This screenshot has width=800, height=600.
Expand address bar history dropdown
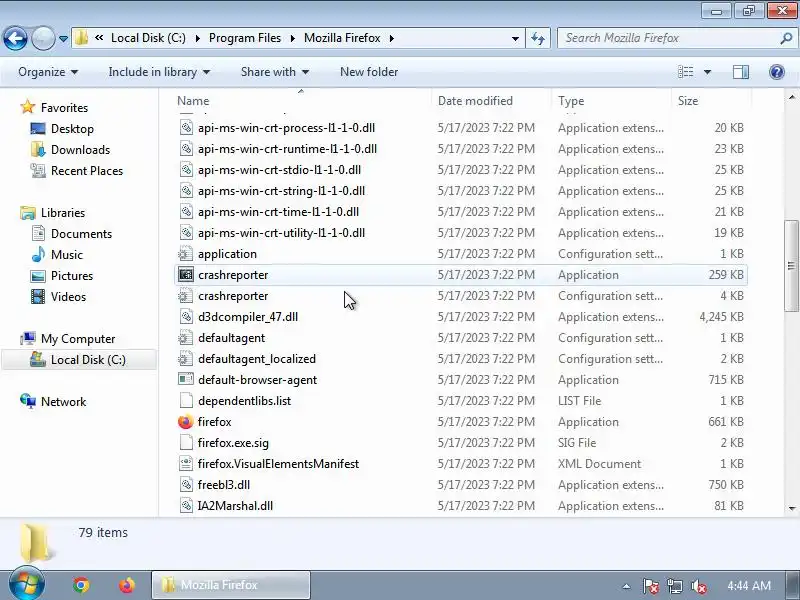coord(515,38)
